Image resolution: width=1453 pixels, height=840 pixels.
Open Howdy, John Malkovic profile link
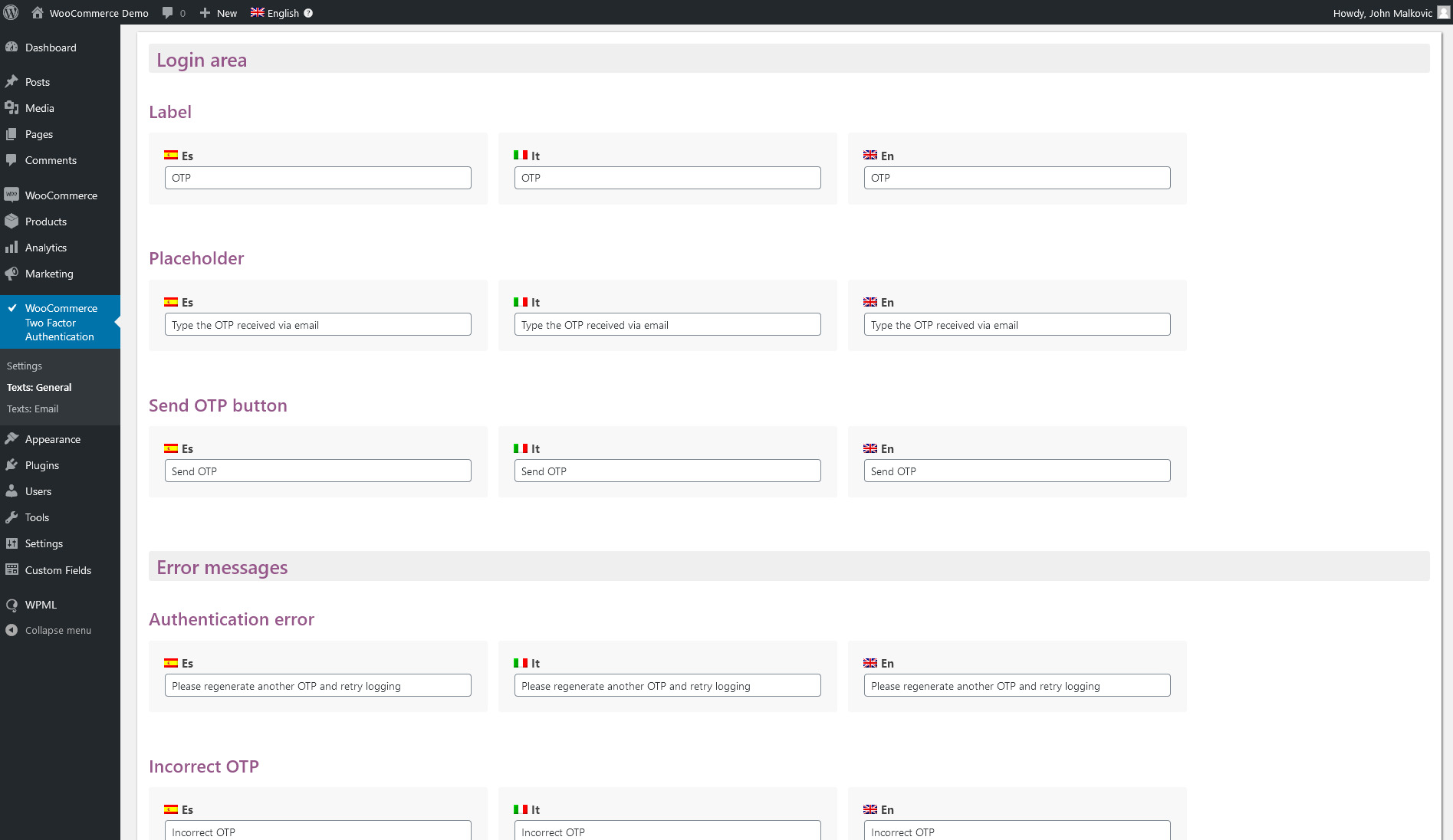(x=1382, y=13)
